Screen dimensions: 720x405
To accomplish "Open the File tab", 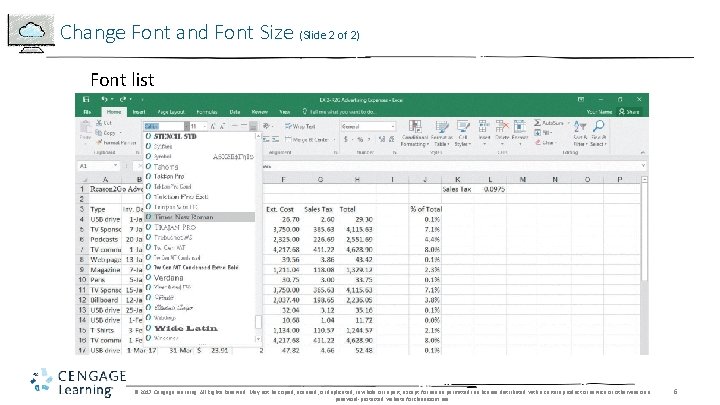I will (x=88, y=113).
